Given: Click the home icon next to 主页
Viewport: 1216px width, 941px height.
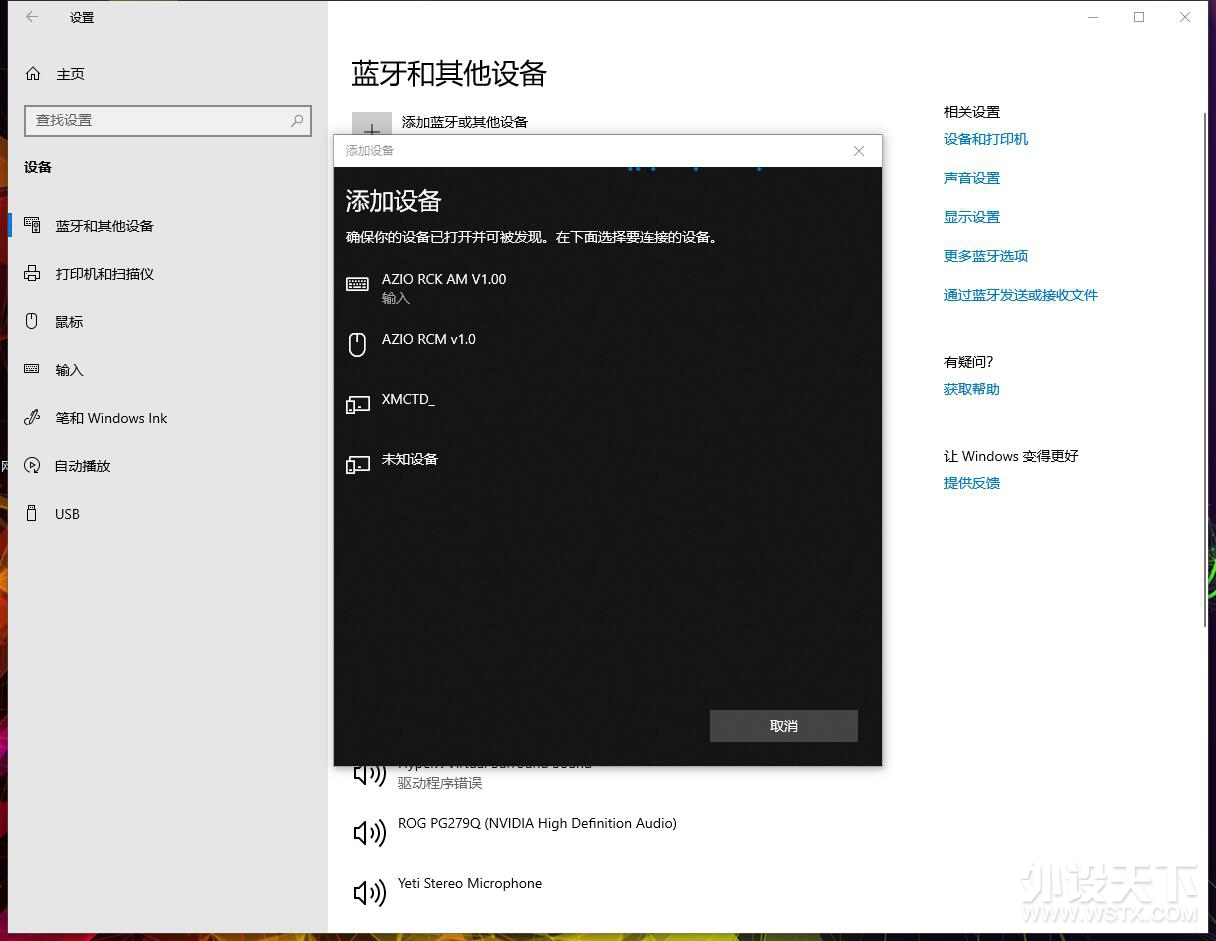Looking at the screenshot, I should click(33, 74).
